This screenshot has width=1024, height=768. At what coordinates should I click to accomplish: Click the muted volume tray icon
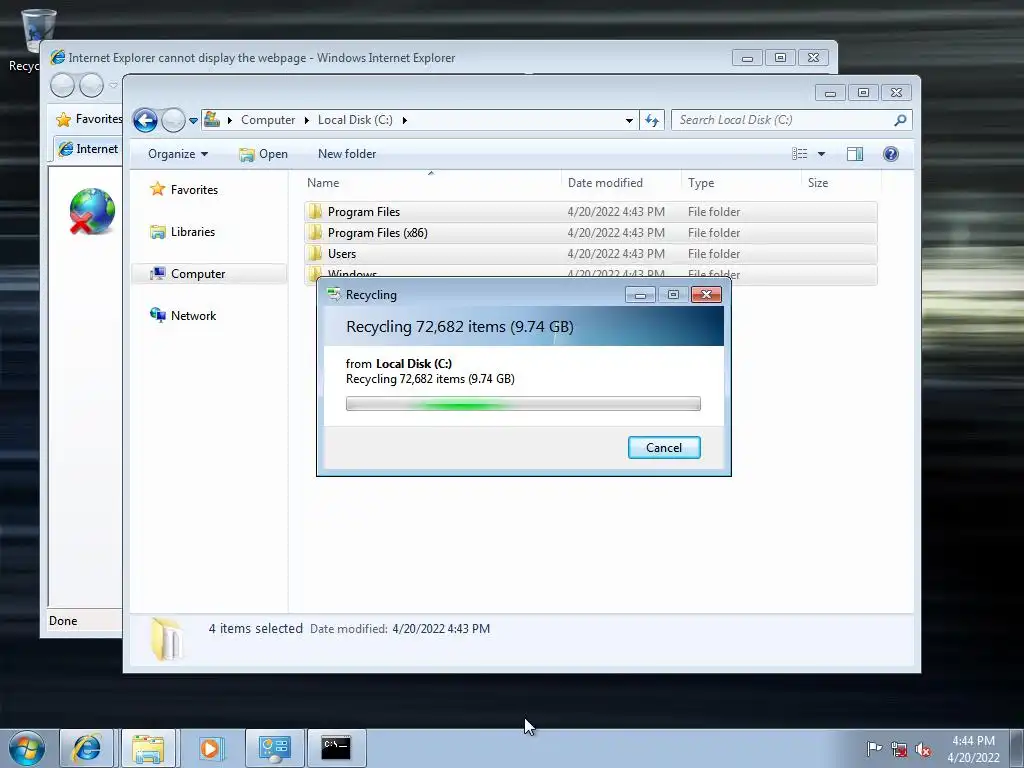point(923,749)
